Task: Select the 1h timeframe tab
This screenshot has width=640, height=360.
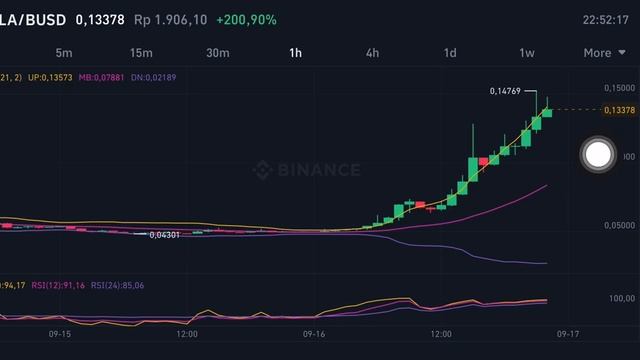Action: pos(296,53)
